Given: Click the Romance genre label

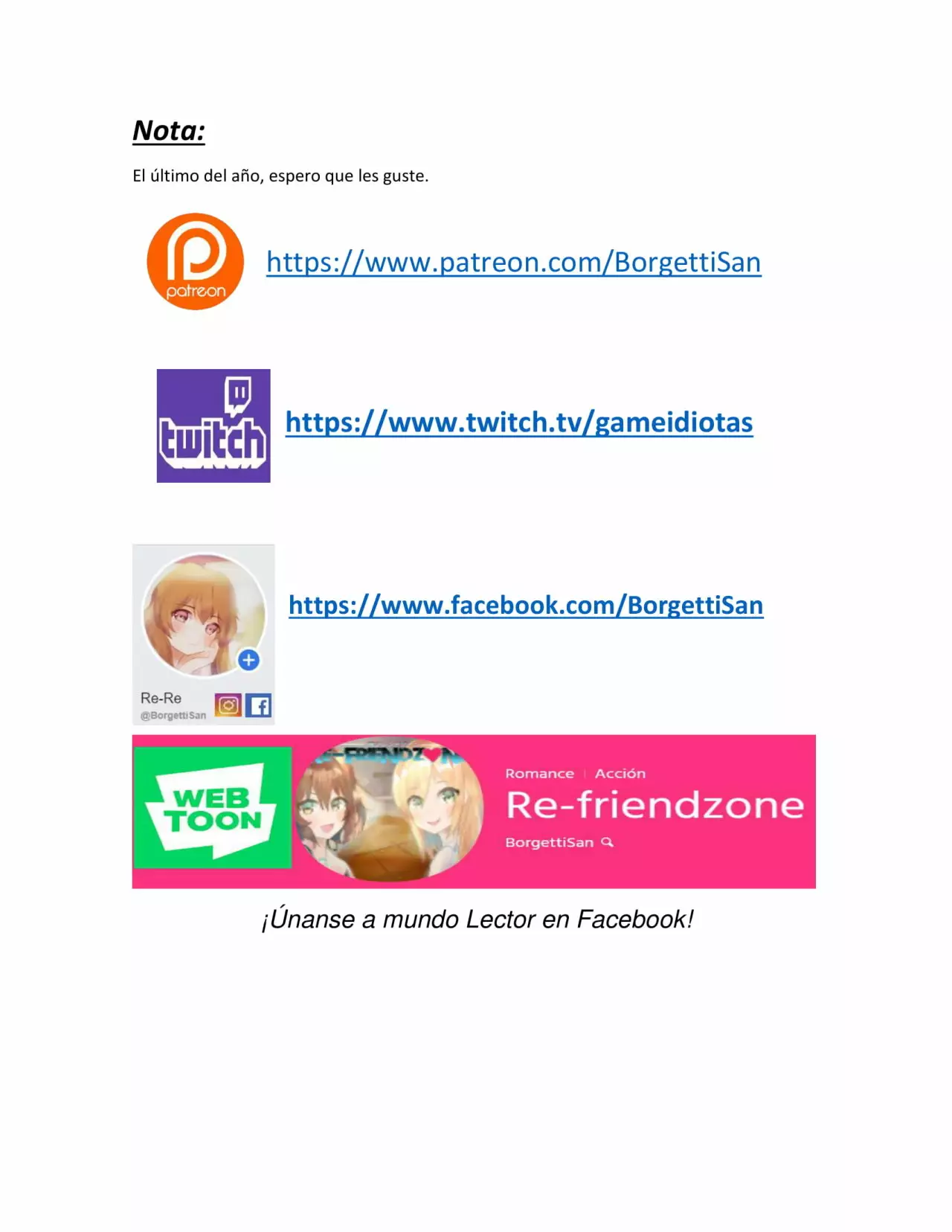Looking at the screenshot, I should (539, 774).
